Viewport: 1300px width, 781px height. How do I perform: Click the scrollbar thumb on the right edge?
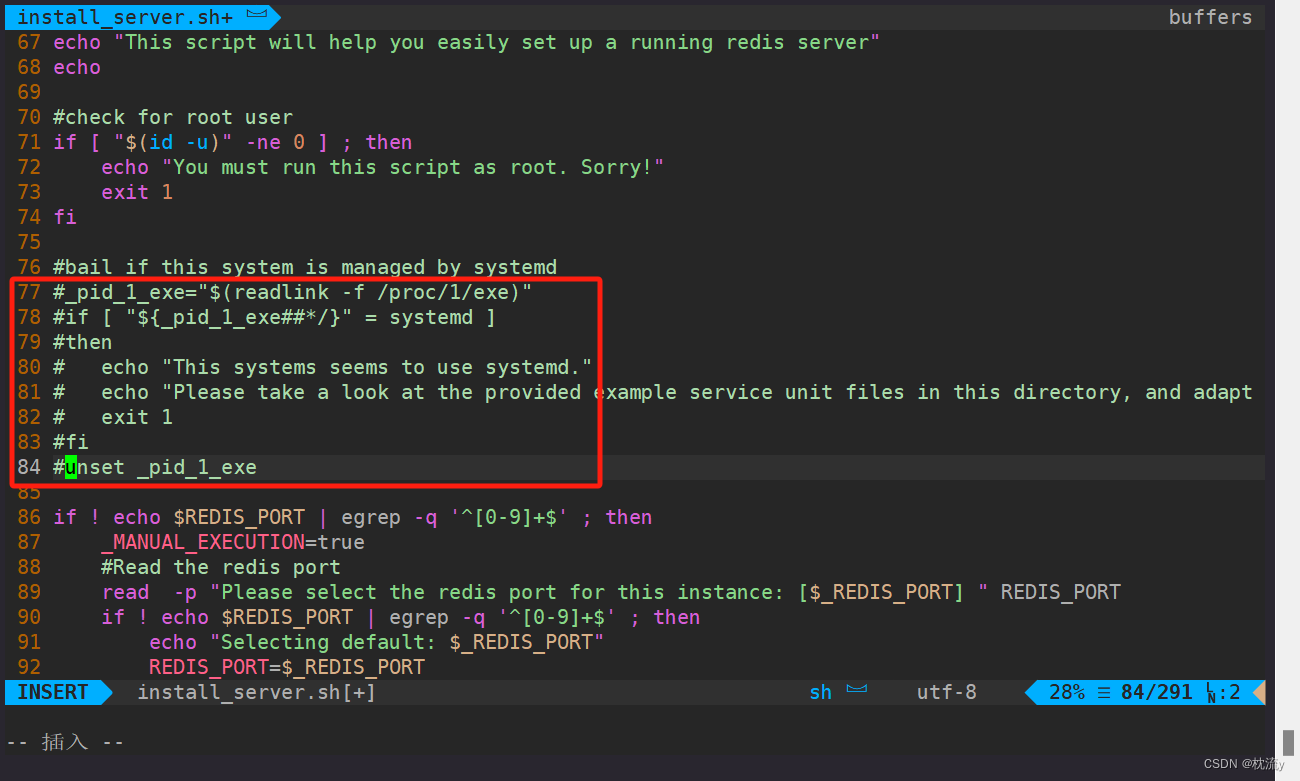1289,744
